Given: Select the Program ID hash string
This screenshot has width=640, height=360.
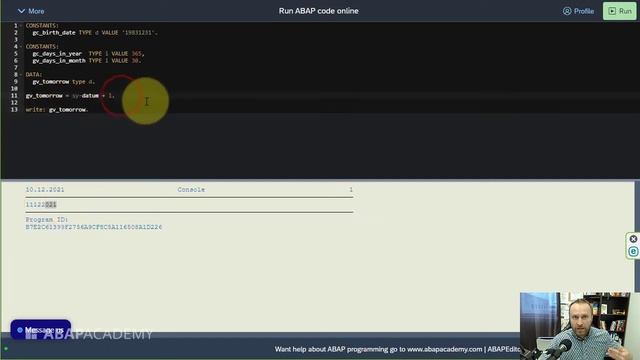Looking at the screenshot, I should click(93, 227).
